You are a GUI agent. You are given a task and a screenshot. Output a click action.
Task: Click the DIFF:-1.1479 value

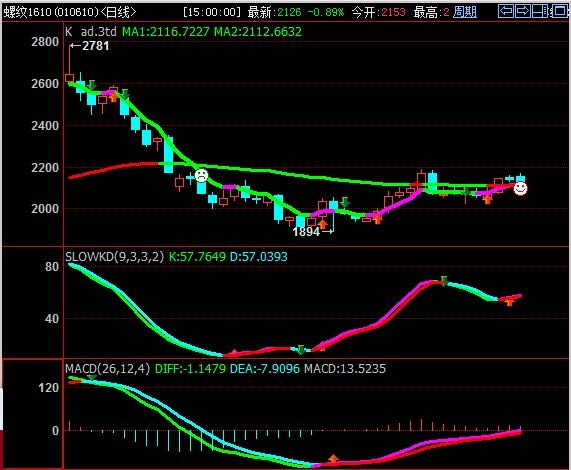pos(190,369)
